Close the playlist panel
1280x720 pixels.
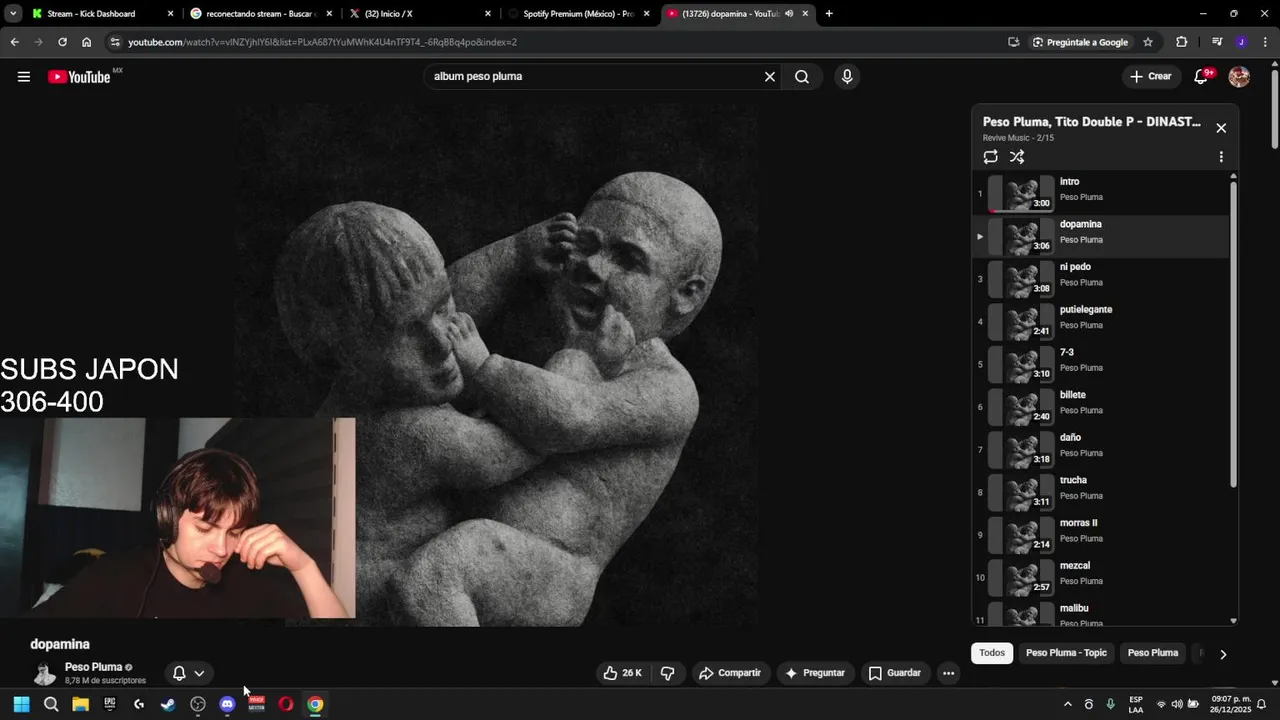pyautogui.click(x=1221, y=128)
